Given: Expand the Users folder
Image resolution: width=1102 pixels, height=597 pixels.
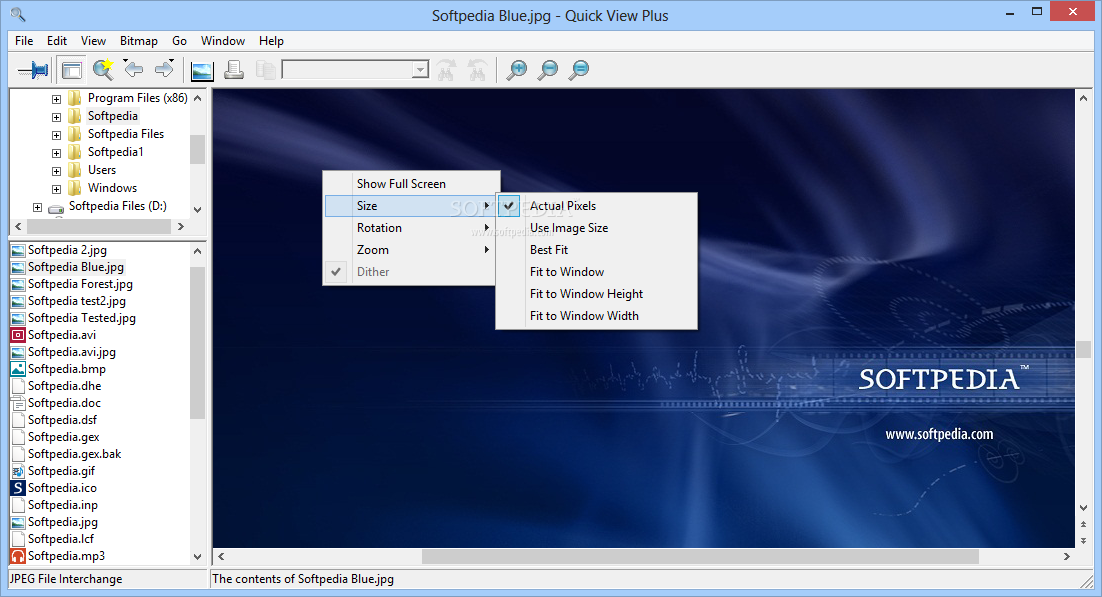Looking at the screenshot, I should click(56, 171).
